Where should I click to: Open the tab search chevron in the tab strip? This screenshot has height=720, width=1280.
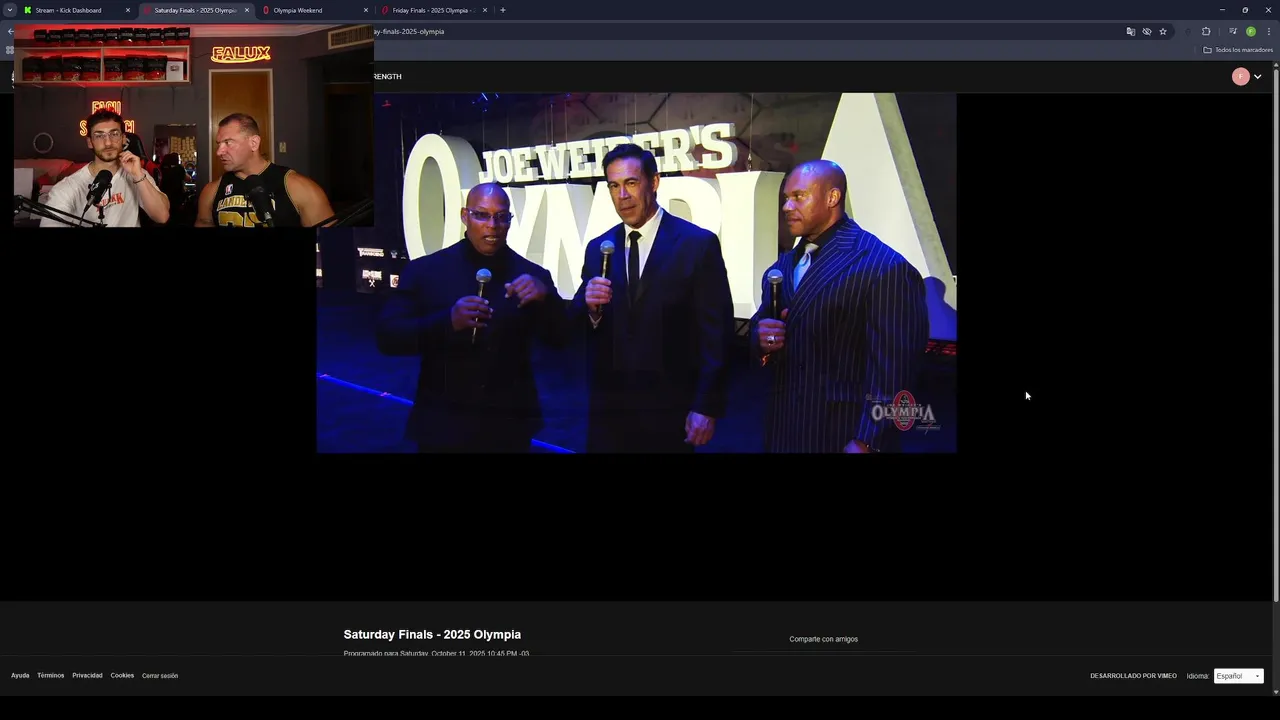(10, 10)
